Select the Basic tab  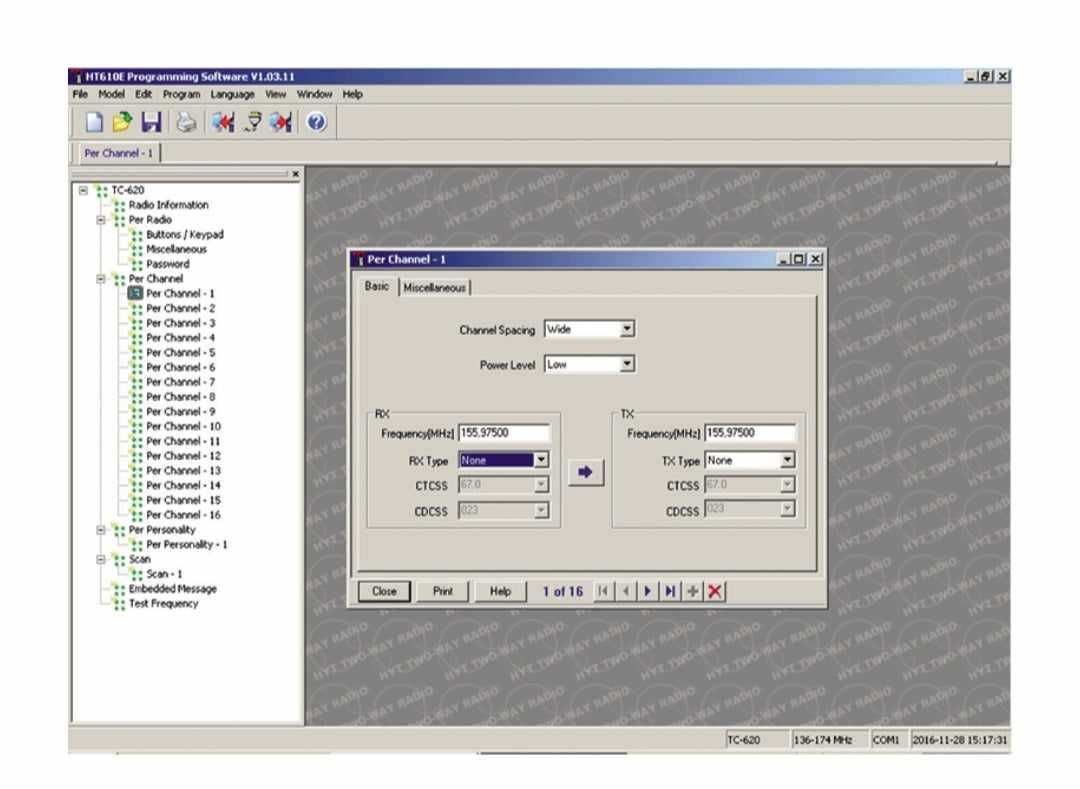click(x=377, y=286)
